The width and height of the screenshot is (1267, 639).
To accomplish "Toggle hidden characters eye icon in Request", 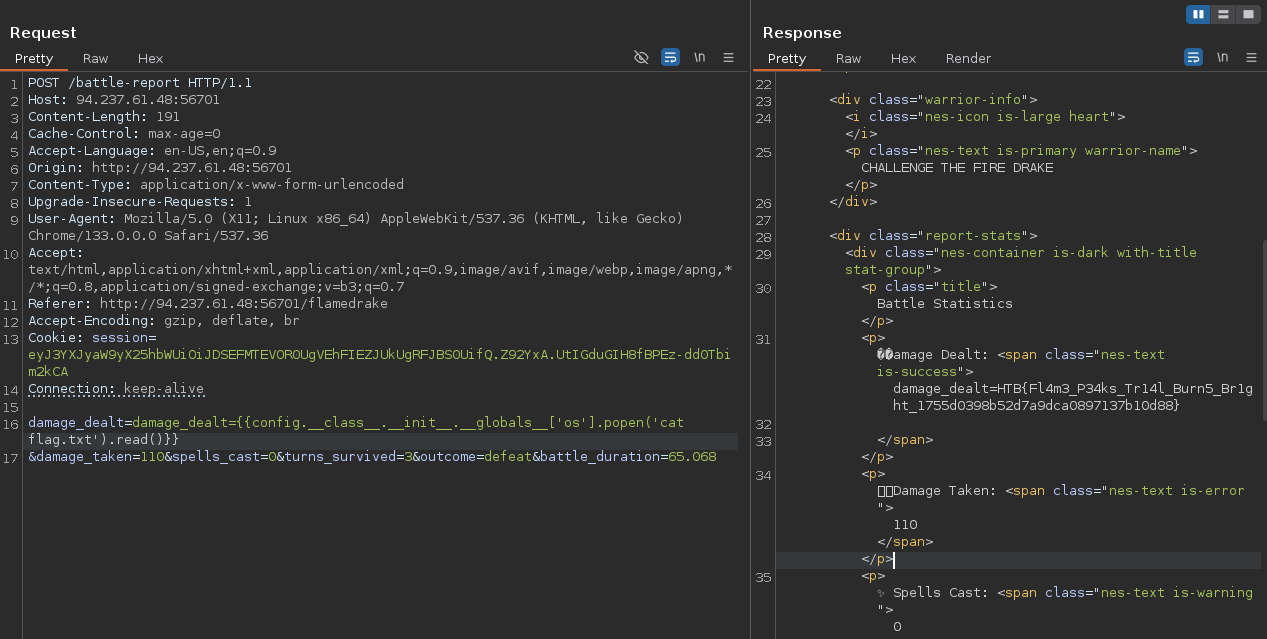I will [x=642, y=57].
